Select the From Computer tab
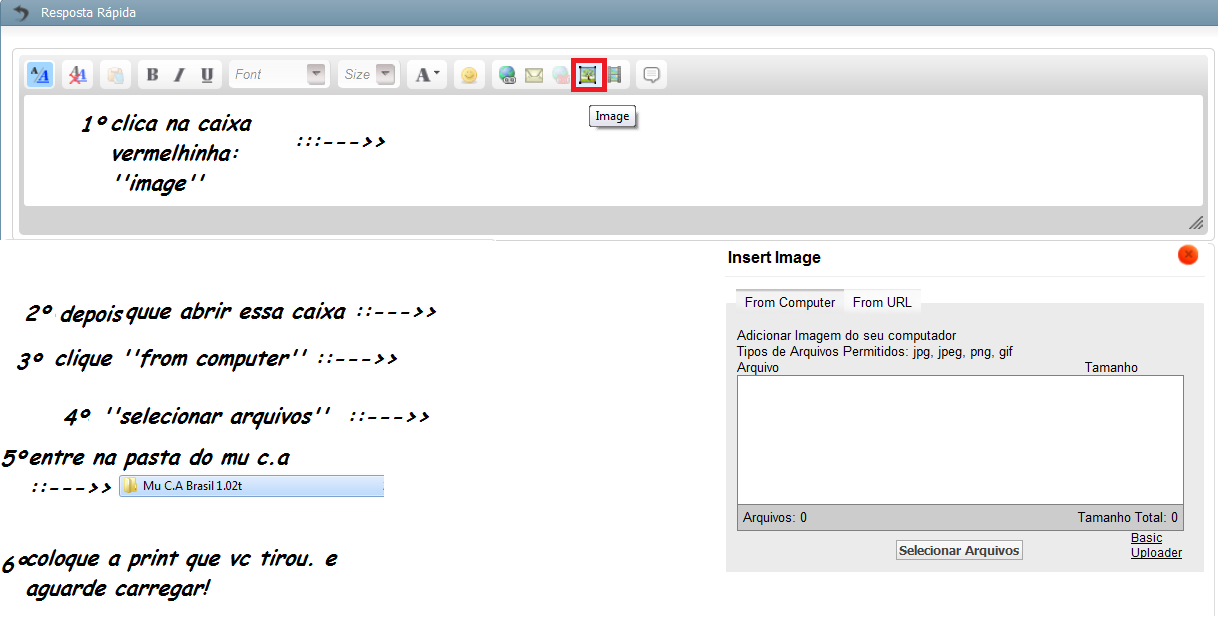1218x622 pixels. point(789,302)
